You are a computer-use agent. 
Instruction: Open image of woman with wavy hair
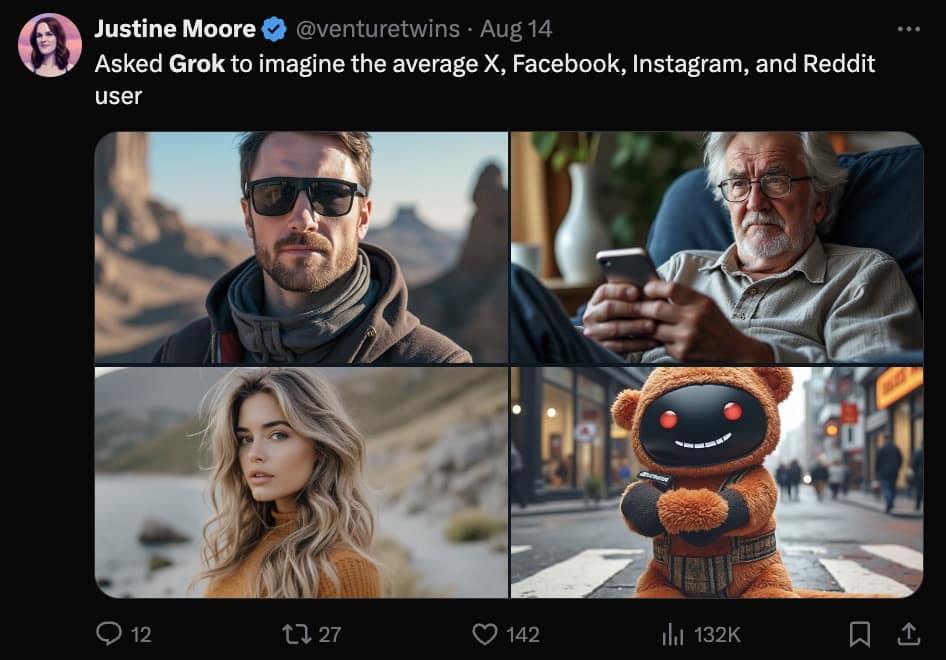click(x=301, y=482)
